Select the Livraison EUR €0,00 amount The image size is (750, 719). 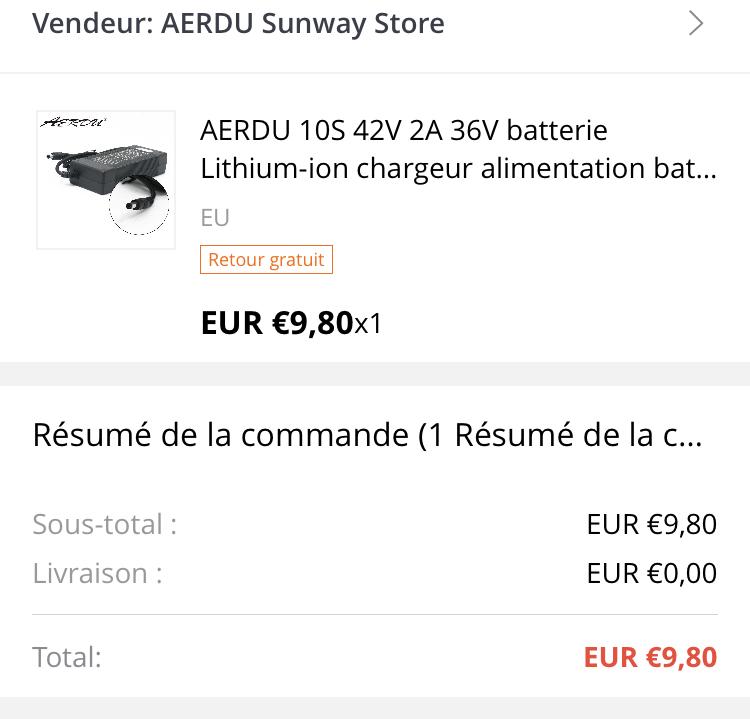coord(652,573)
